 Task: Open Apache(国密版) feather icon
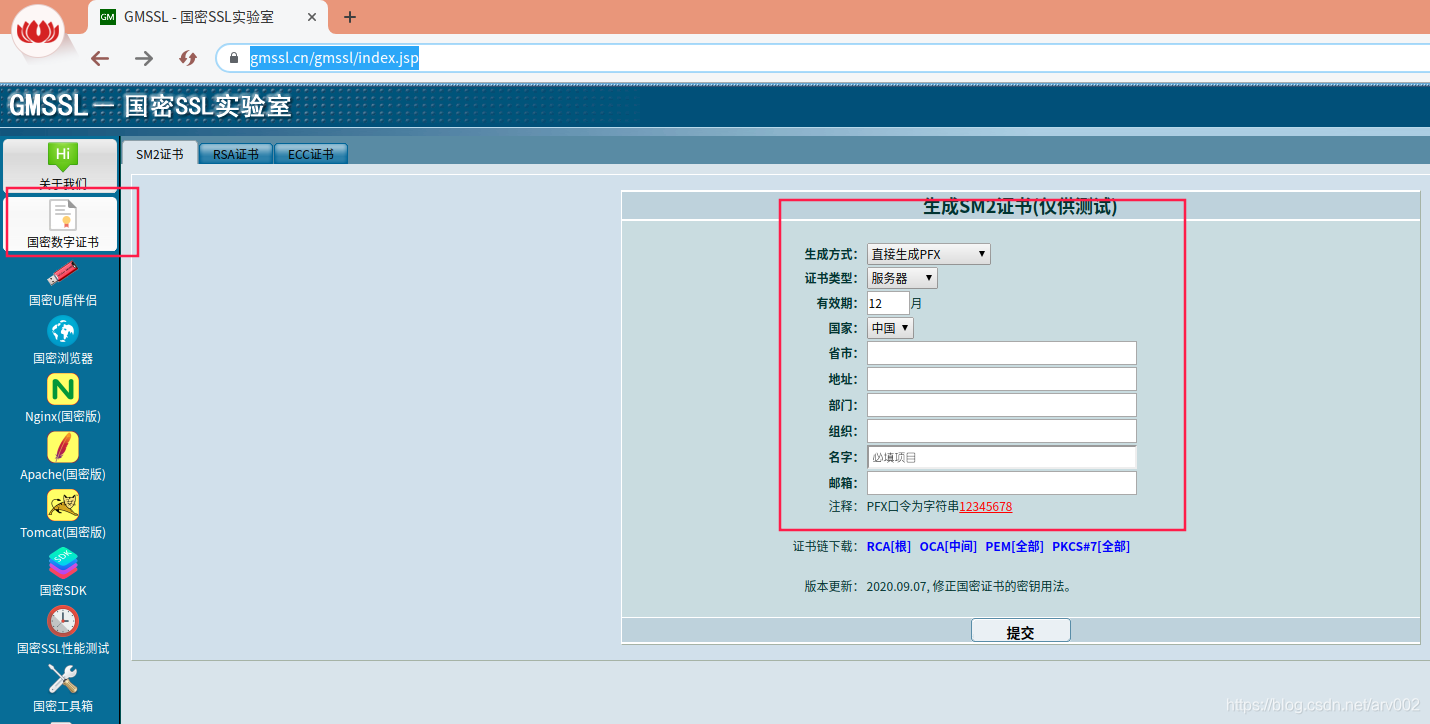tap(63, 447)
